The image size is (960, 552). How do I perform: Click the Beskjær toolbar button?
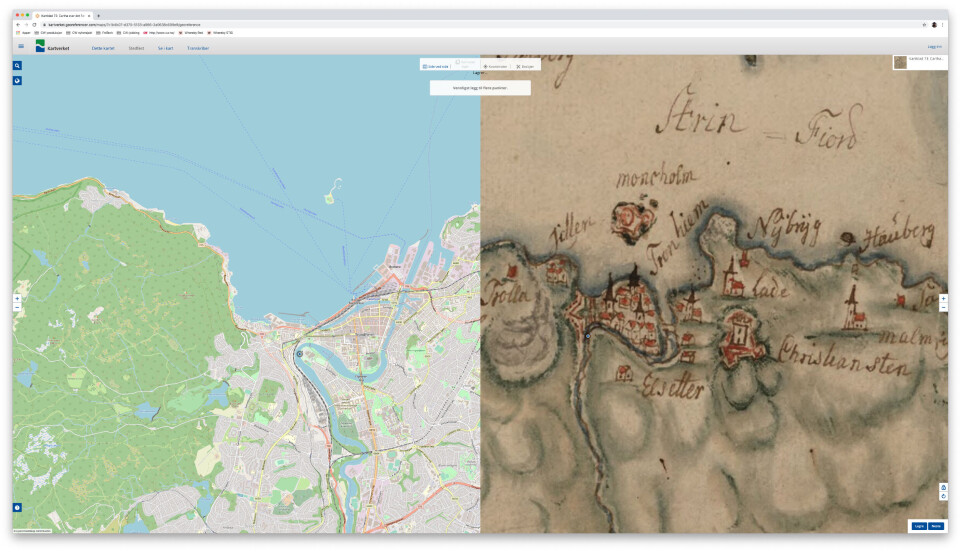[525, 66]
